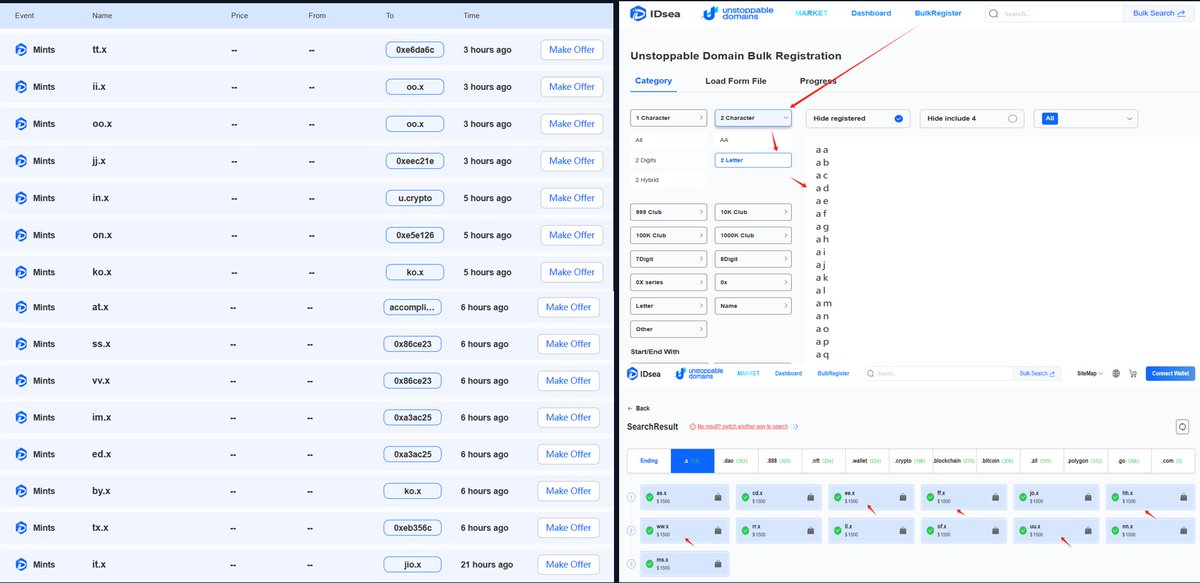Toggle the green check on ms.x card
The height and width of the screenshot is (583, 1200).
point(649,562)
